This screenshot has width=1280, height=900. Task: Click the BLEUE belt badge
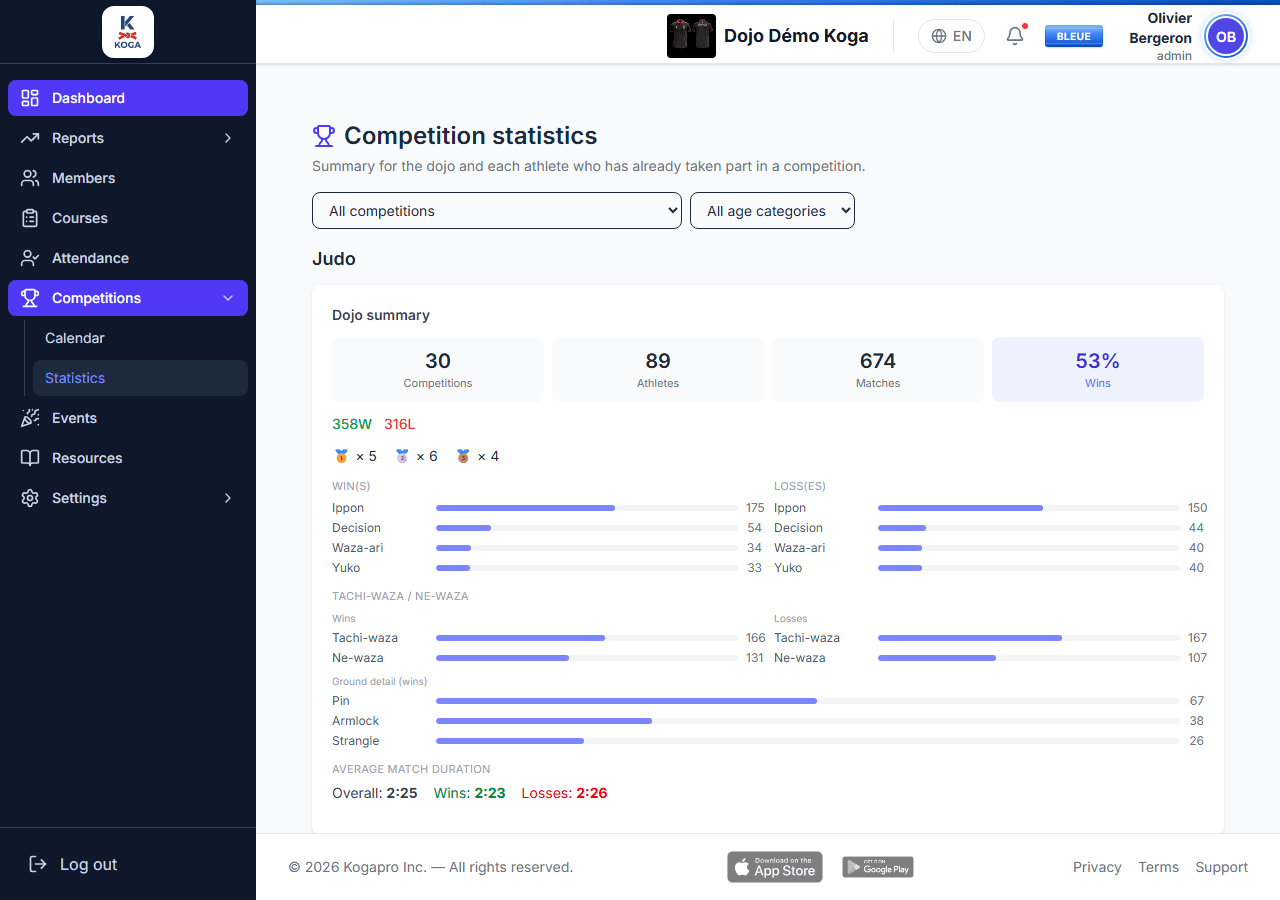[x=1074, y=36]
